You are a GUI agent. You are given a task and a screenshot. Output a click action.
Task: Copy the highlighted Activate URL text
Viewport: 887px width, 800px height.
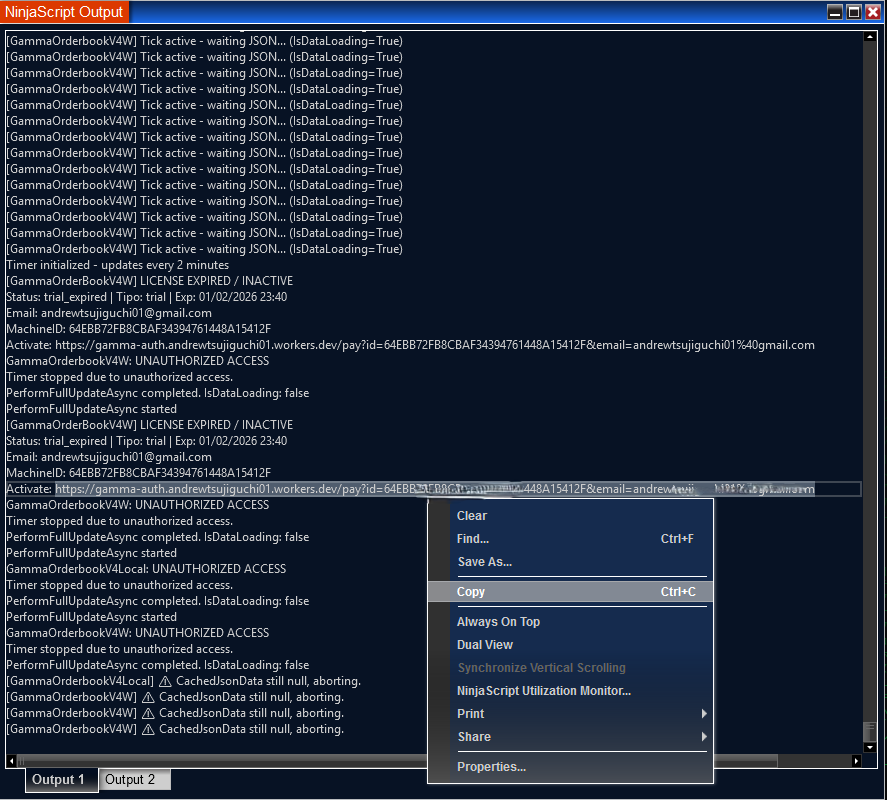tap(471, 592)
